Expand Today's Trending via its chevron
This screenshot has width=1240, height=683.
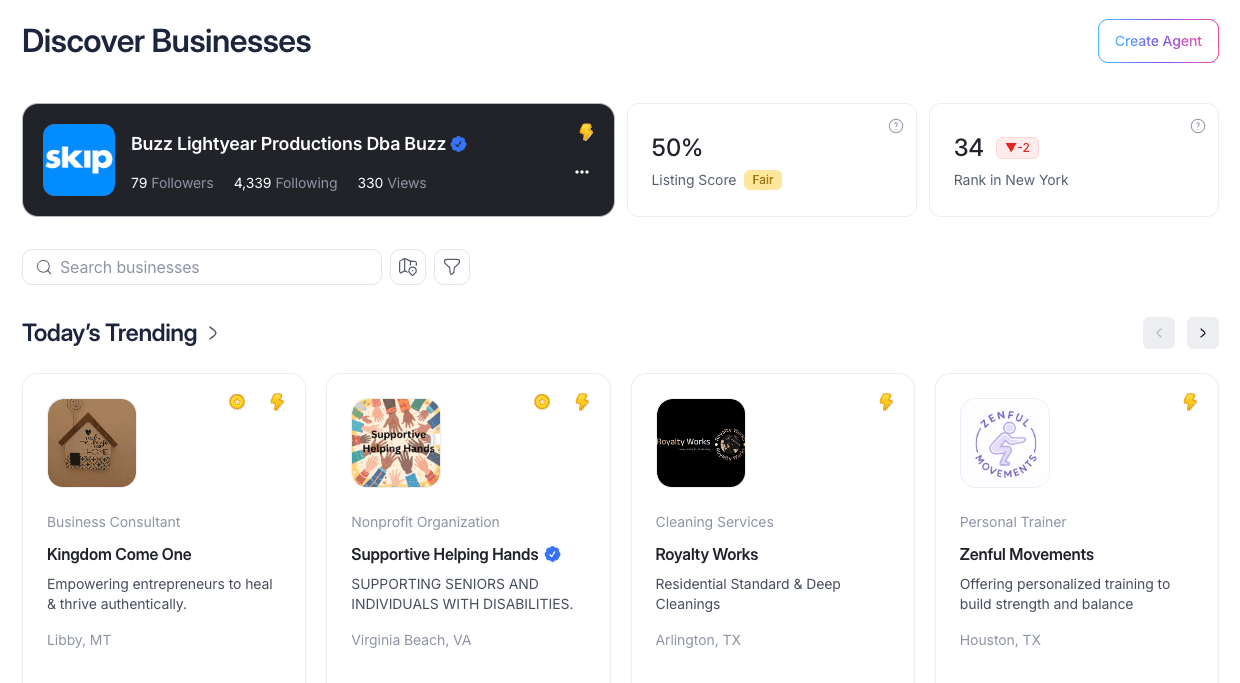coord(212,333)
